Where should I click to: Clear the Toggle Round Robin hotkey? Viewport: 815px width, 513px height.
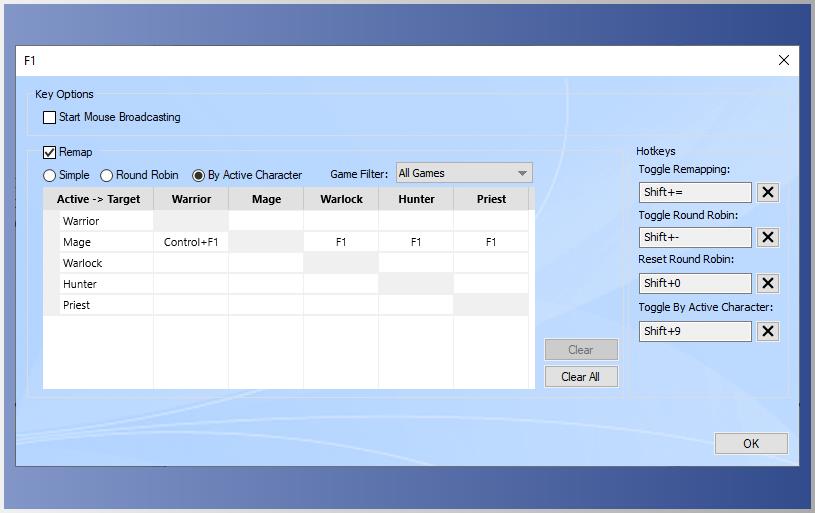coord(767,237)
